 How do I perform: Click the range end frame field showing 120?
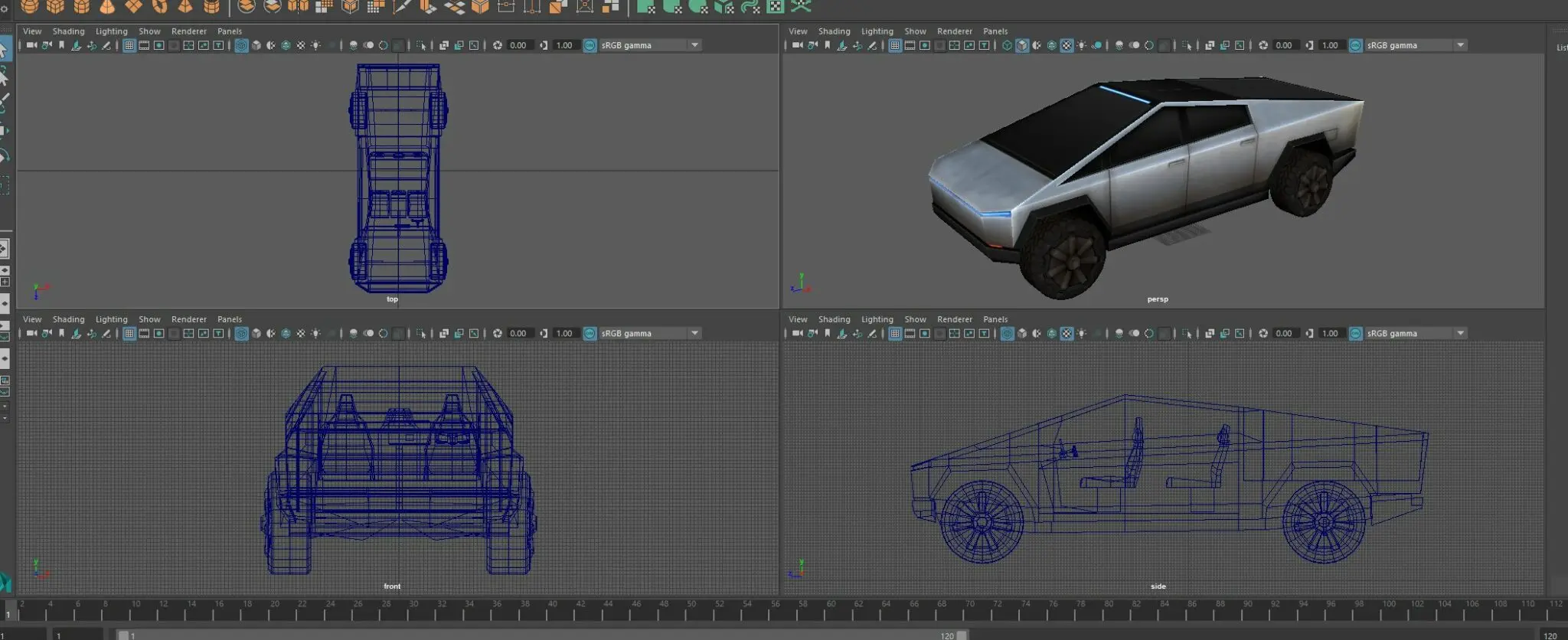coord(1552,635)
